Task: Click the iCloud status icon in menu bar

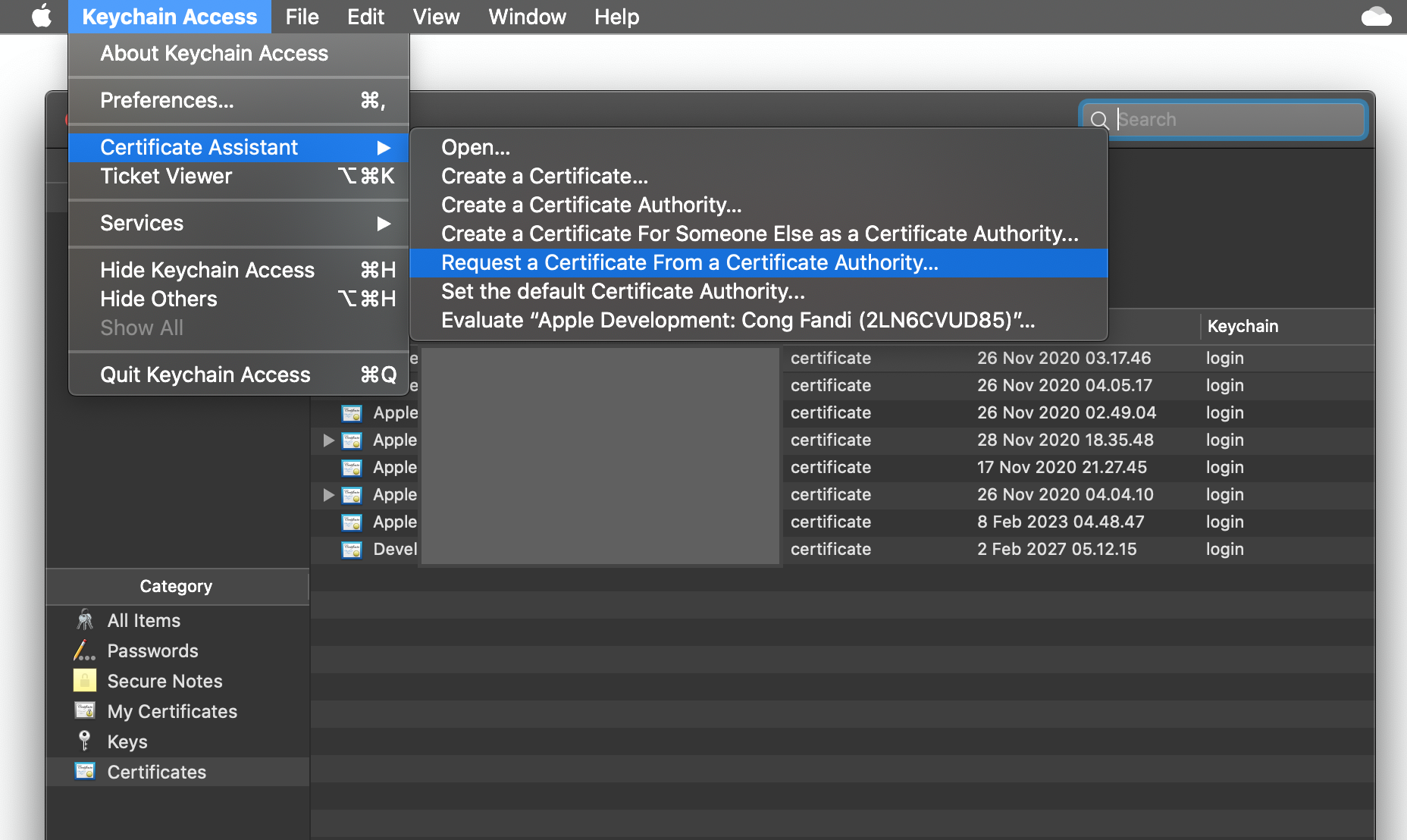Action: coord(1376,17)
